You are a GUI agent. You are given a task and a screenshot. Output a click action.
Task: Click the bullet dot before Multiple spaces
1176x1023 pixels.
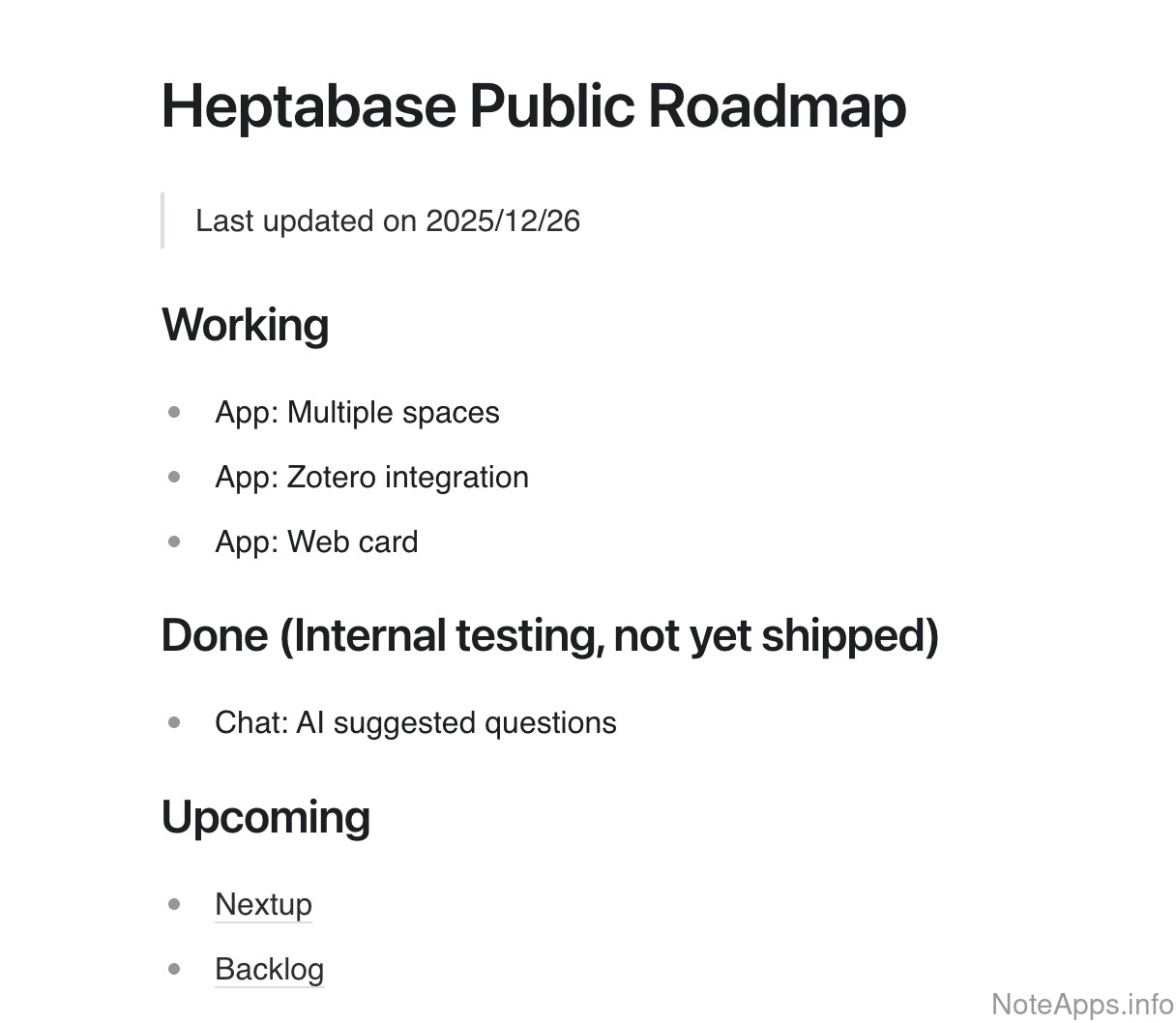pyautogui.click(x=174, y=412)
